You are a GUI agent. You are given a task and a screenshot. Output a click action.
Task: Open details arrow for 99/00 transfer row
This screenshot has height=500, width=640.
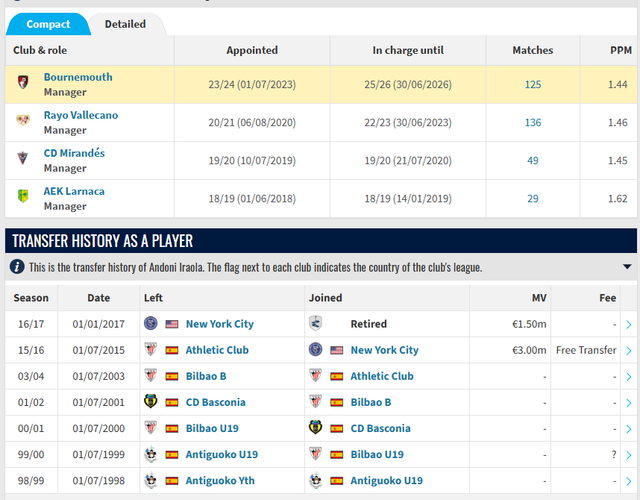point(629,455)
